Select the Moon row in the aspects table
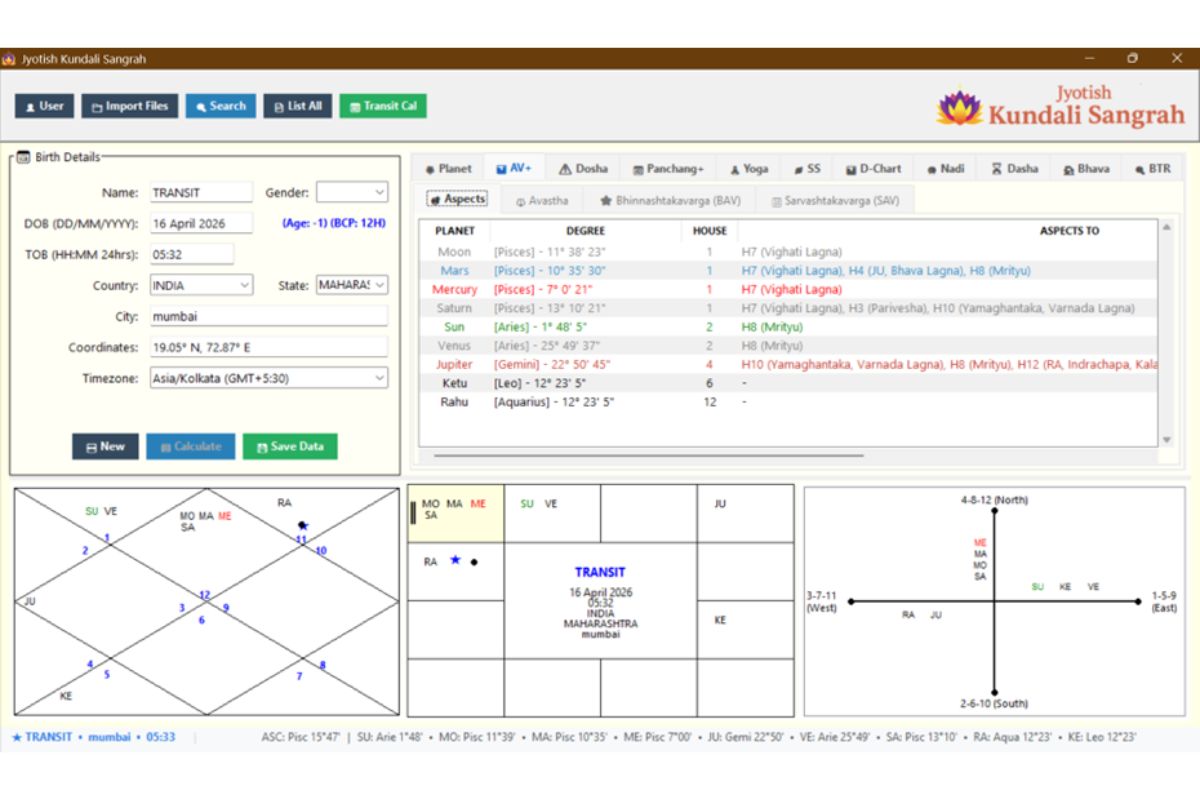1200x800 pixels. pyautogui.click(x=789, y=252)
